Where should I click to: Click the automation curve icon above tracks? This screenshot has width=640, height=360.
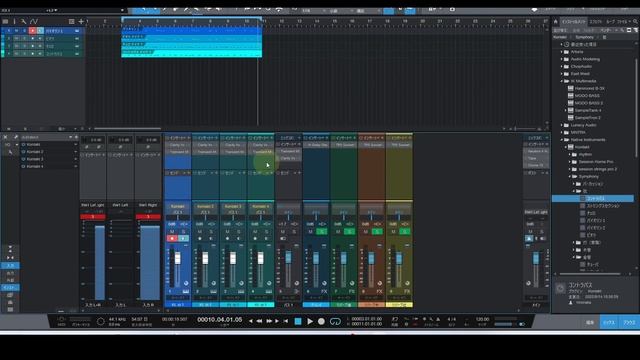click(34, 21)
